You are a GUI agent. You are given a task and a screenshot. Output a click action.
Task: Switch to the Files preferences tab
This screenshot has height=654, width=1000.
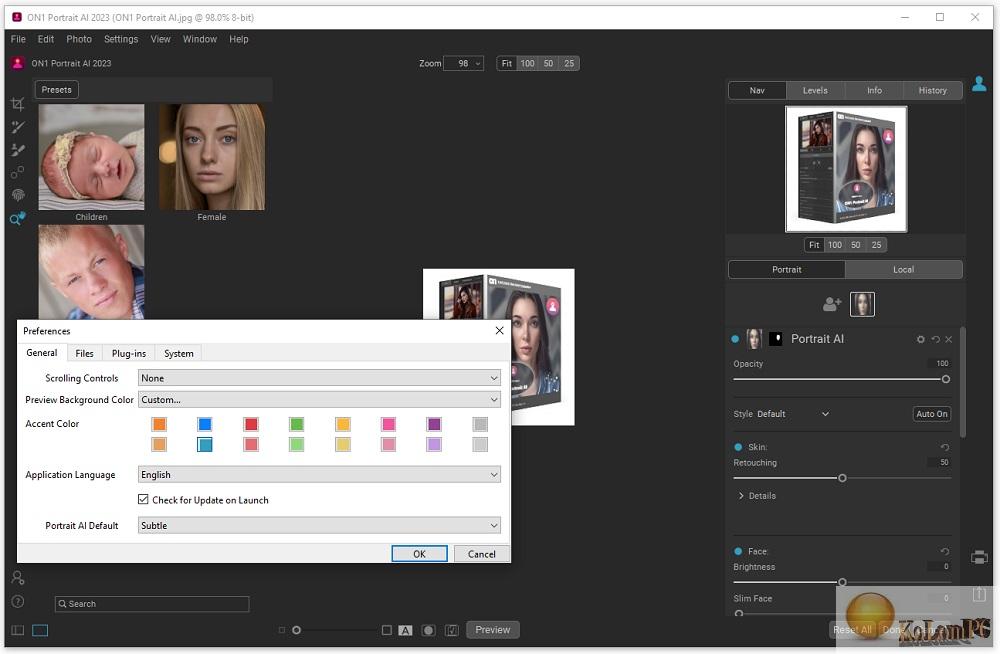(x=84, y=353)
